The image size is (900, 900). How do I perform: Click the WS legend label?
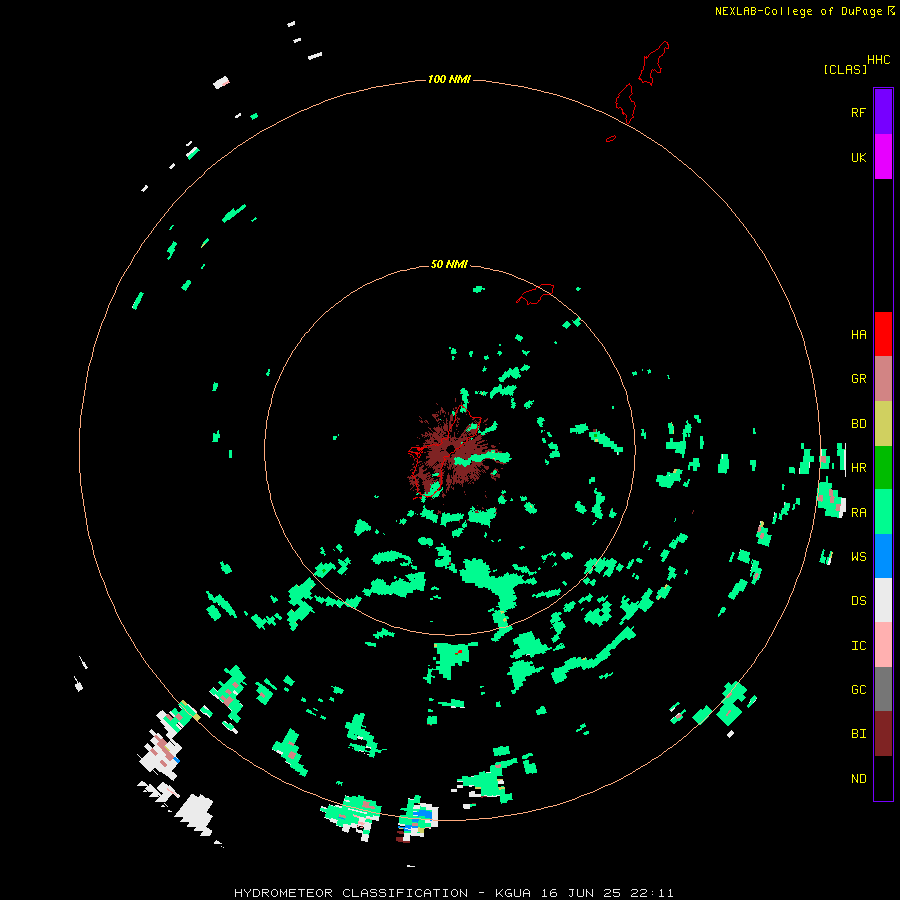point(858,556)
